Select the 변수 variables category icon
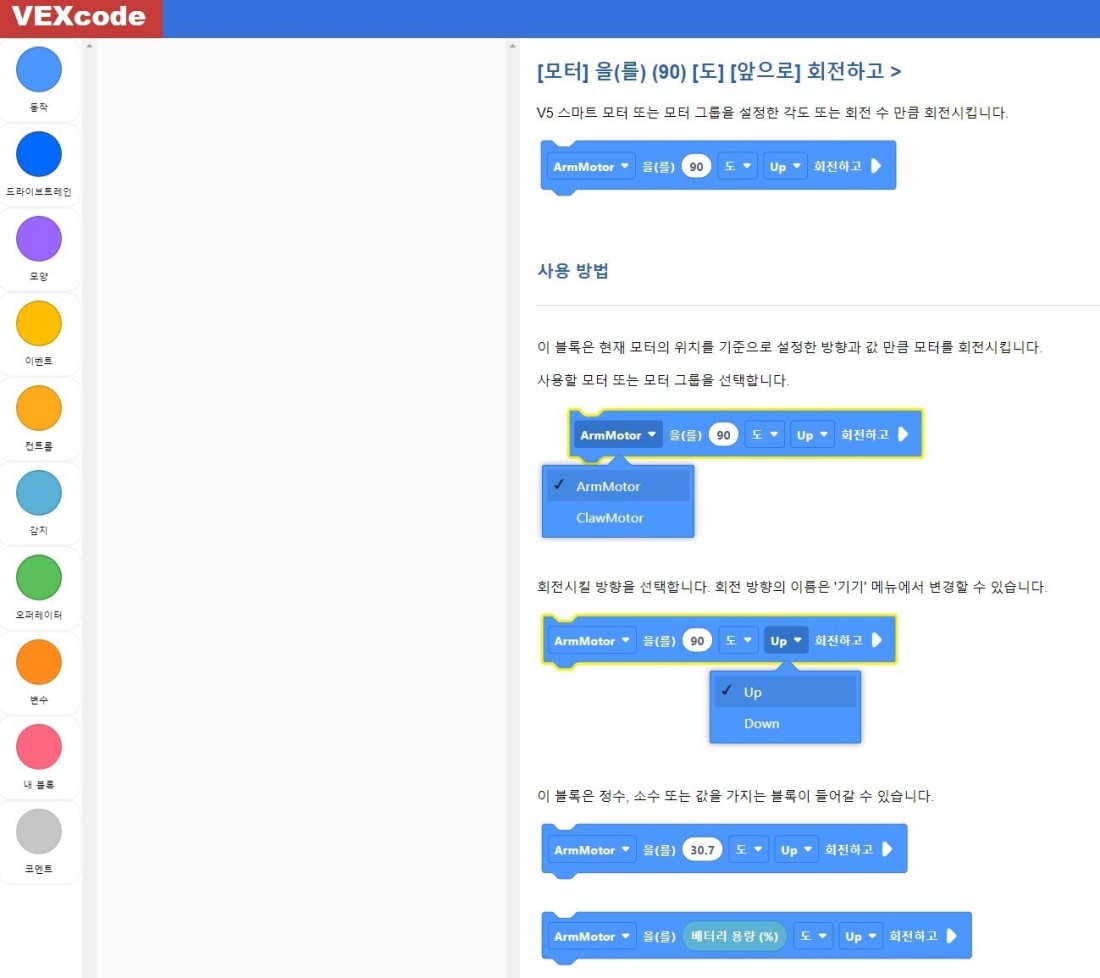This screenshot has height=978, width=1100. point(39,662)
